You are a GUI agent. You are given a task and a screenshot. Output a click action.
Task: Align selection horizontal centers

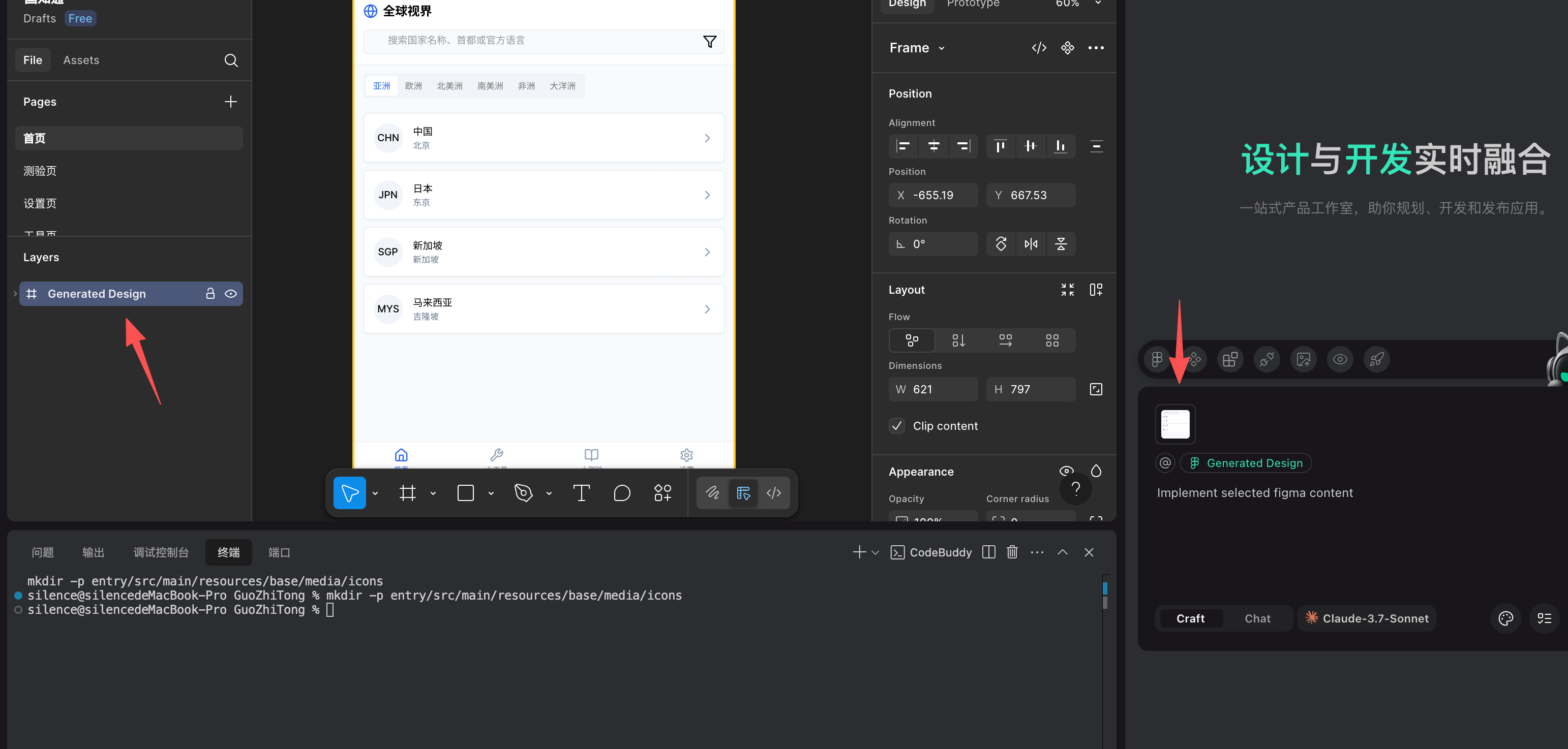click(934, 146)
